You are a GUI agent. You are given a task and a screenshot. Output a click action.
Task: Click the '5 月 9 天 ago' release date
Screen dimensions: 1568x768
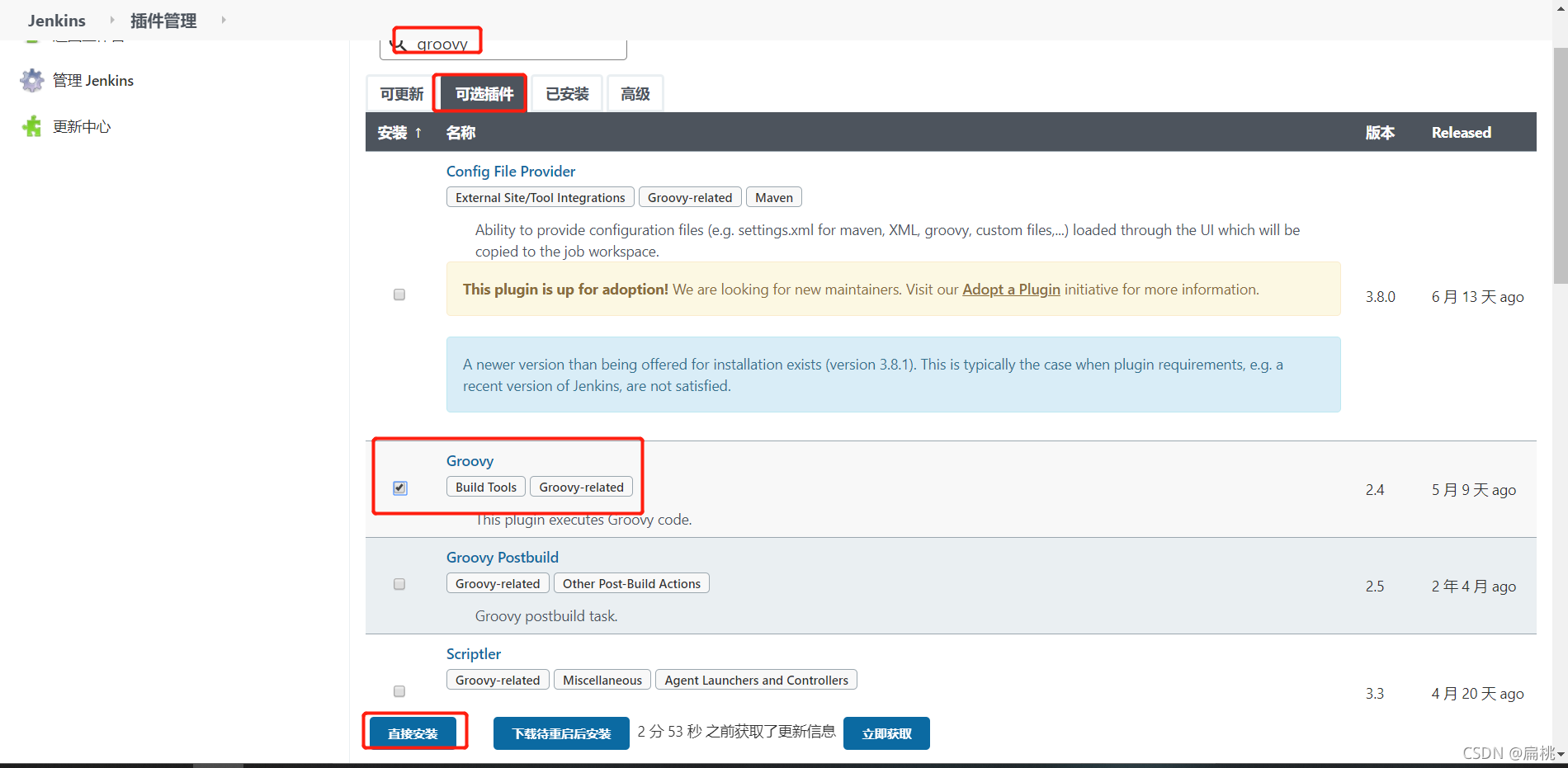click(1474, 490)
